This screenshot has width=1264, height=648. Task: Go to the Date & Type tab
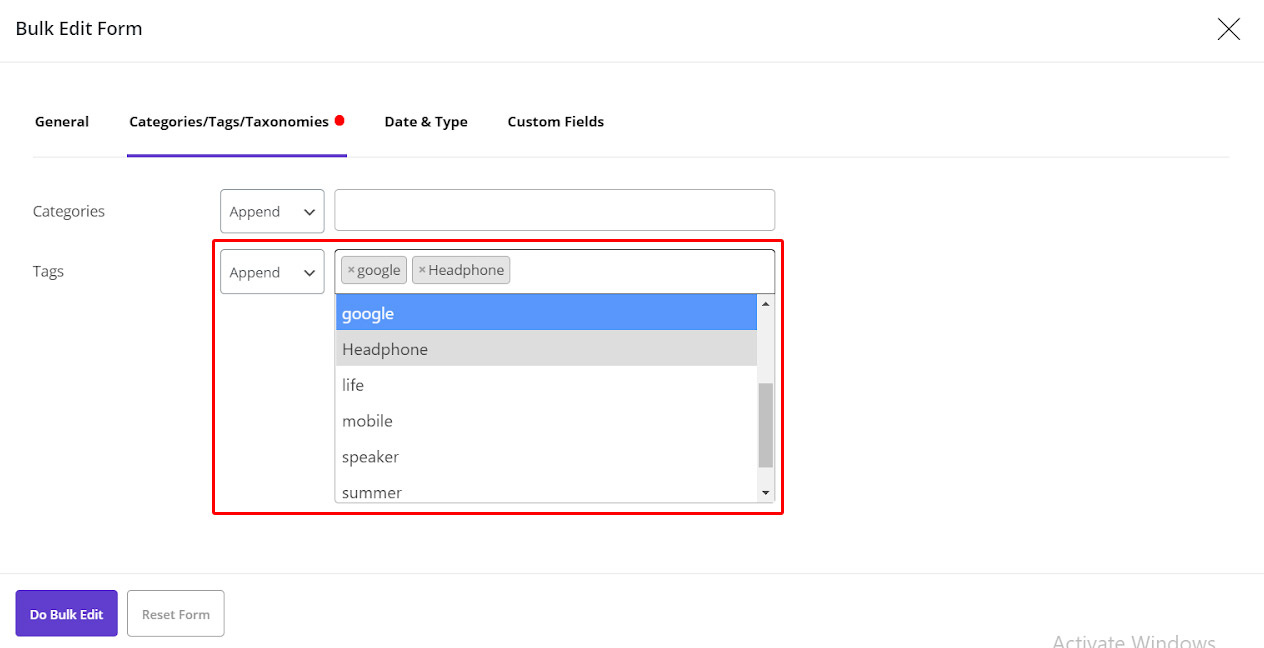pos(426,122)
